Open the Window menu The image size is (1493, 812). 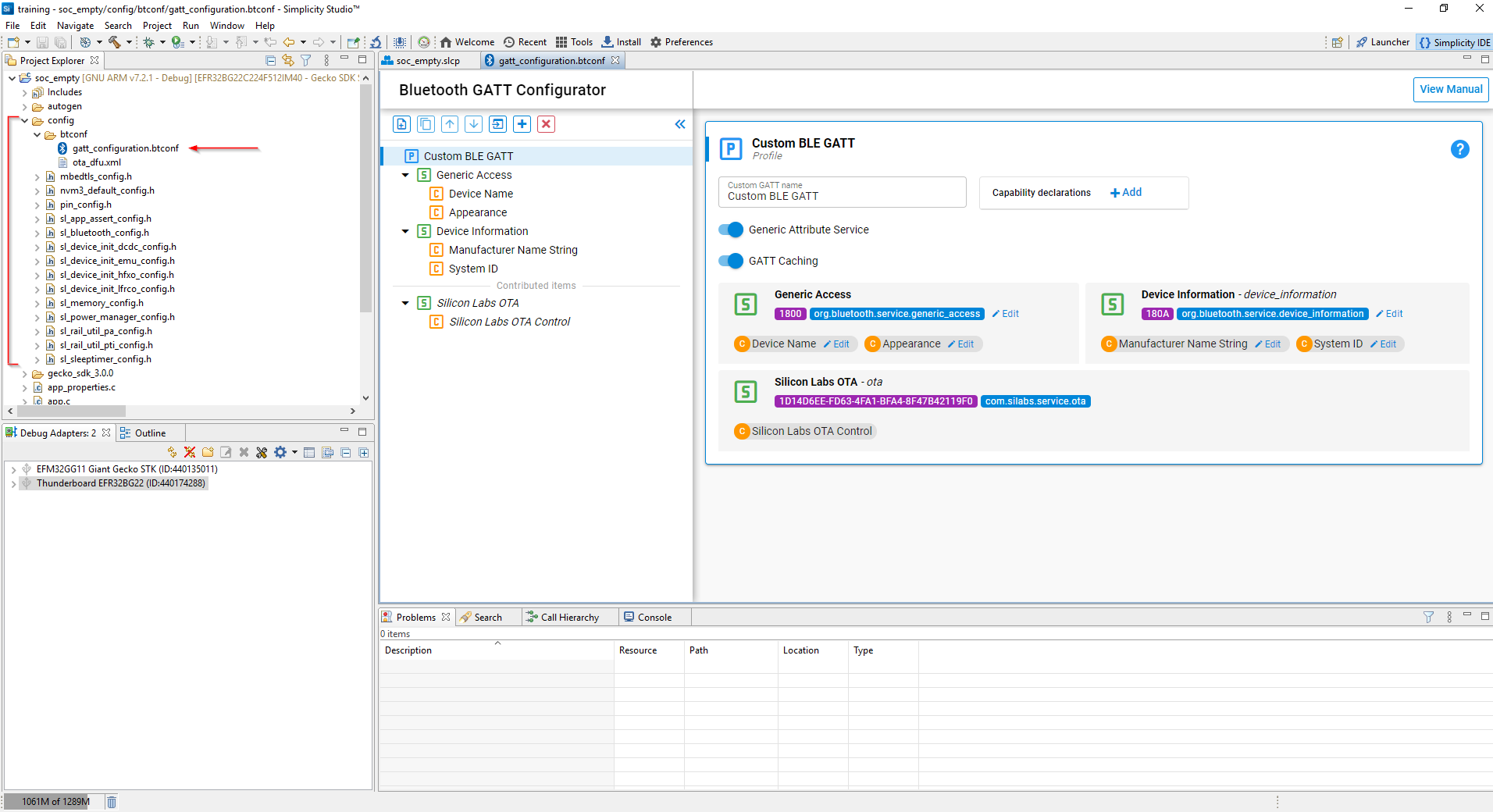click(x=226, y=26)
